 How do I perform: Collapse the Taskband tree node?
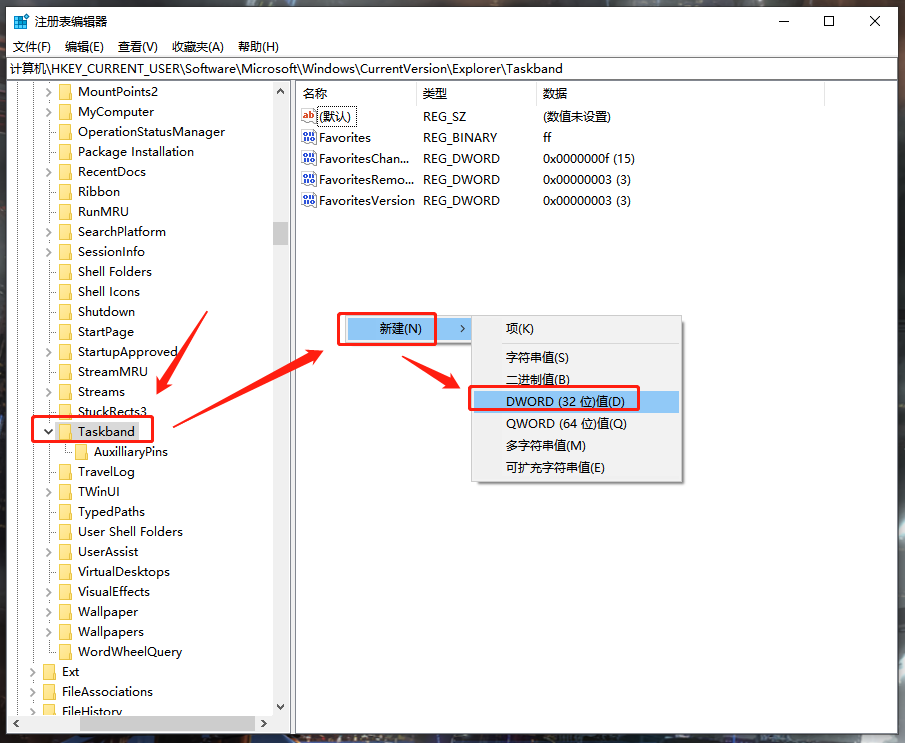point(48,429)
